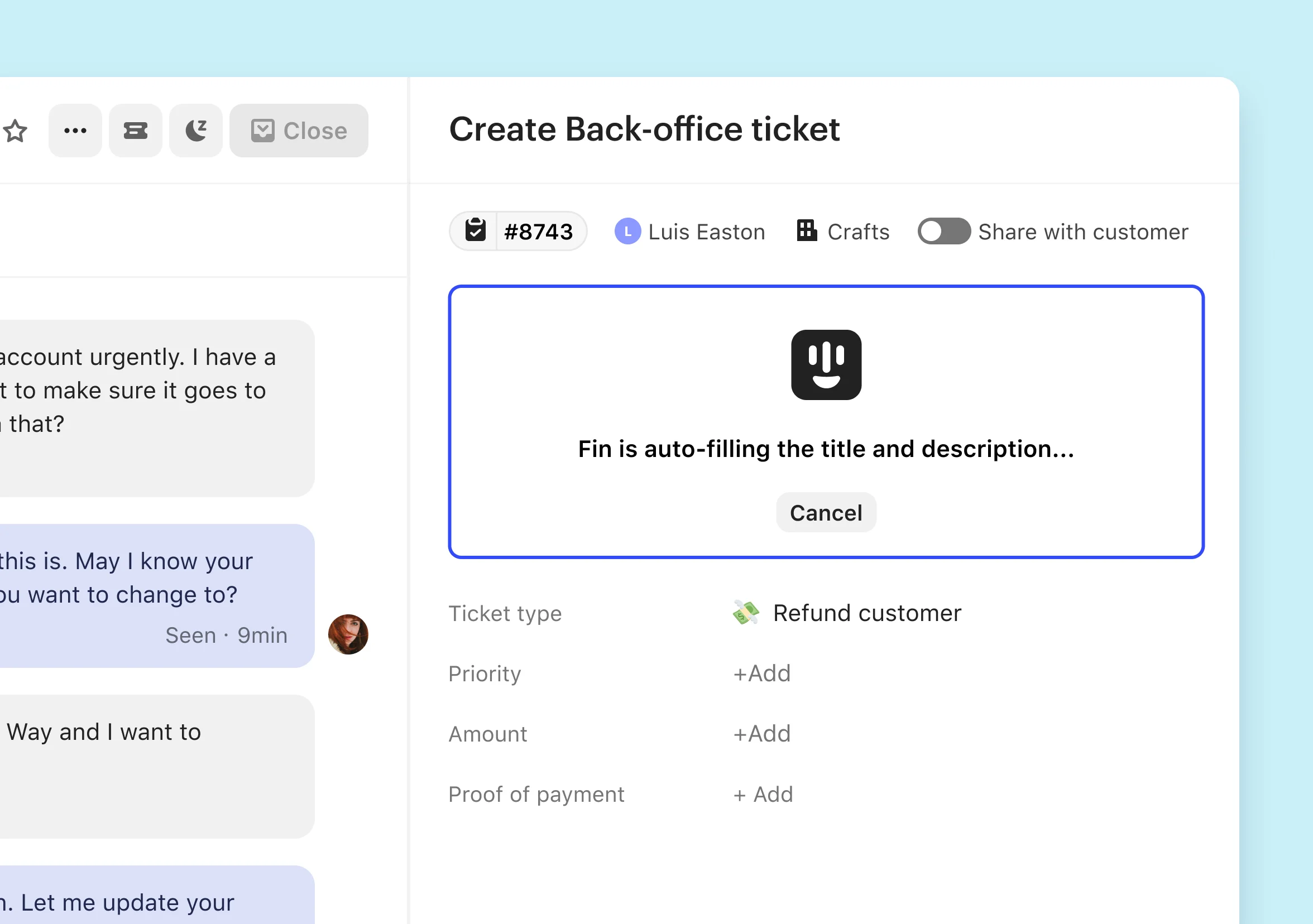Viewport: 1313px width, 924px height.
Task: Open the Luis Easton contact
Action: point(706,232)
